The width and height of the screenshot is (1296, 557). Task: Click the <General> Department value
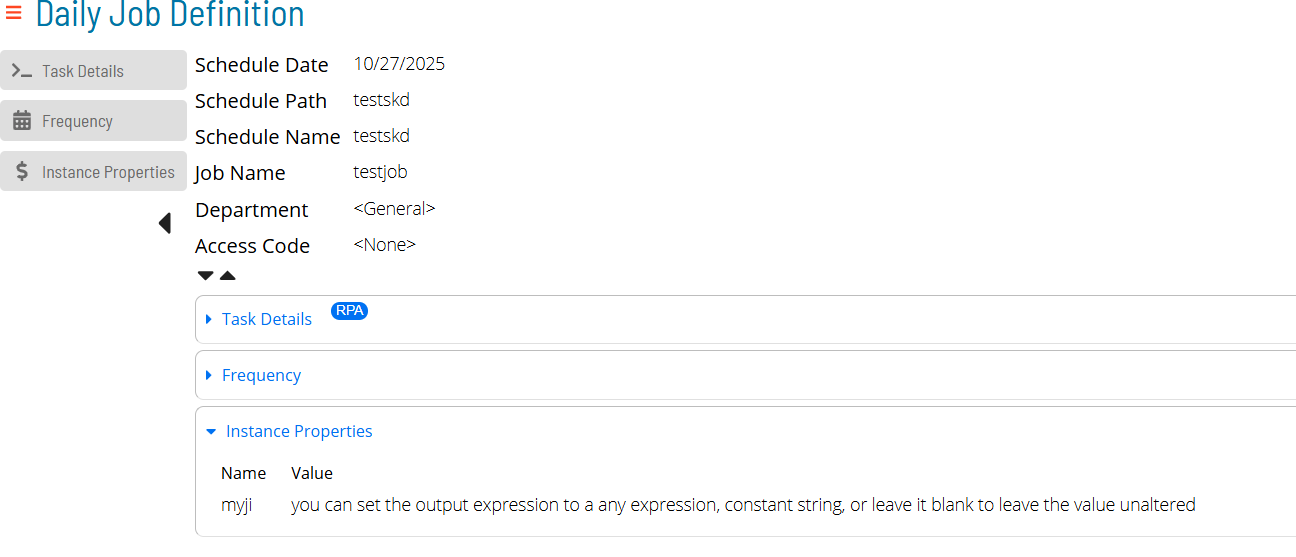point(394,209)
